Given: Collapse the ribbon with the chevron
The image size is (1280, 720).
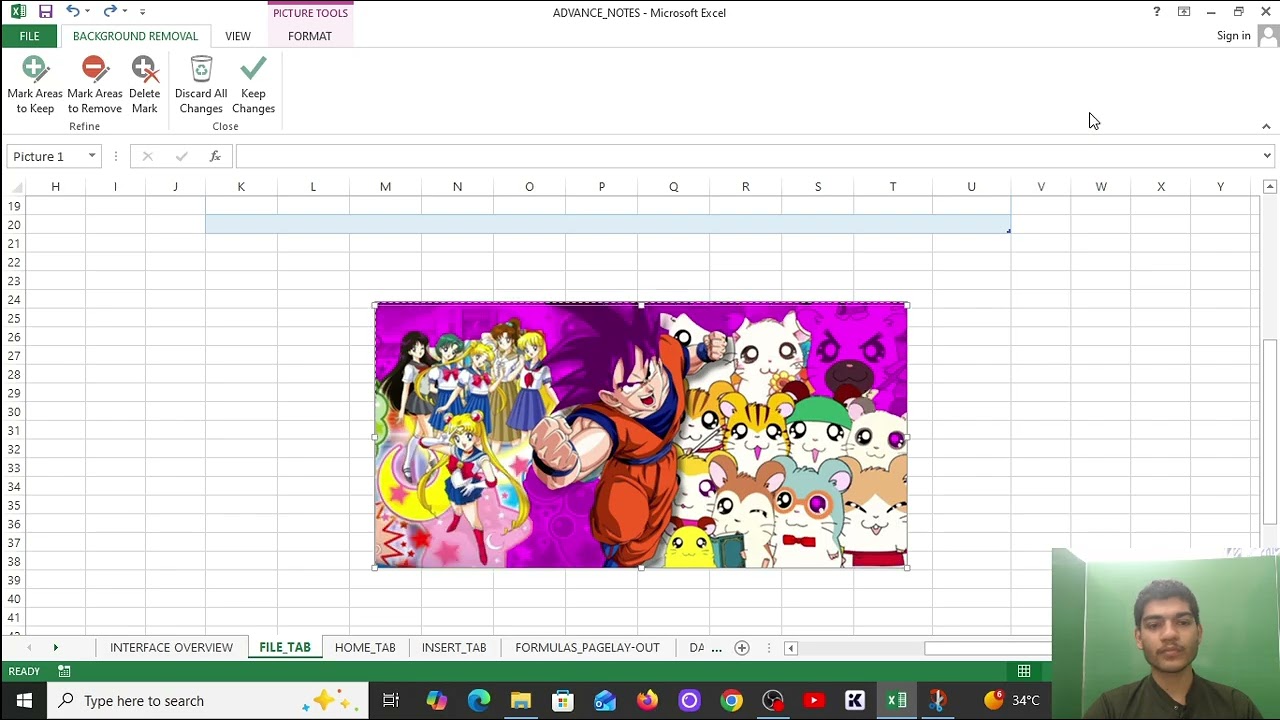Looking at the screenshot, I should pyautogui.click(x=1266, y=127).
